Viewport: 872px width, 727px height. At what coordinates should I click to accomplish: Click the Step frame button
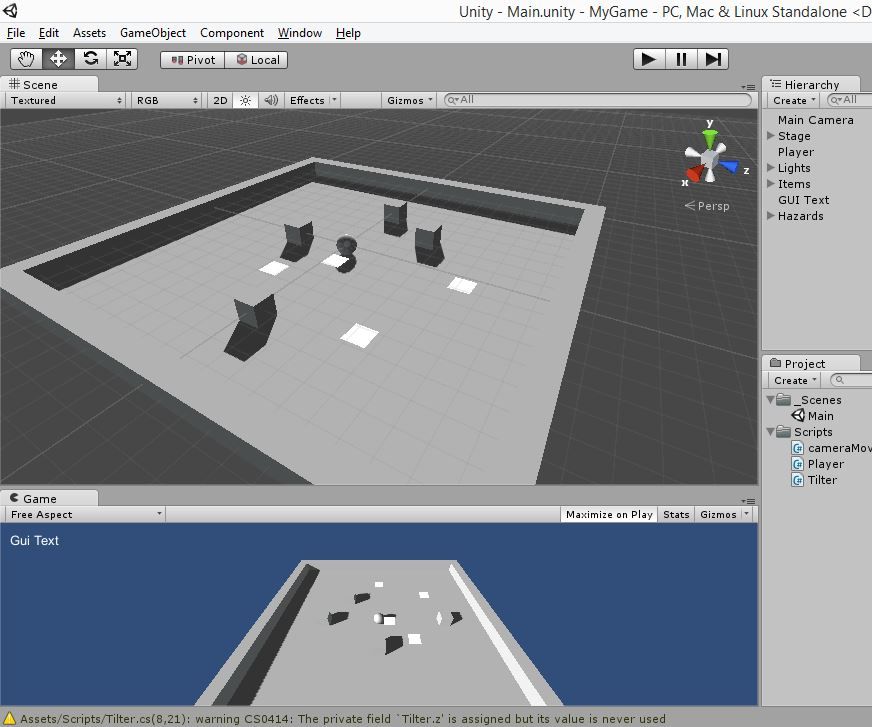[x=712, y=59]
